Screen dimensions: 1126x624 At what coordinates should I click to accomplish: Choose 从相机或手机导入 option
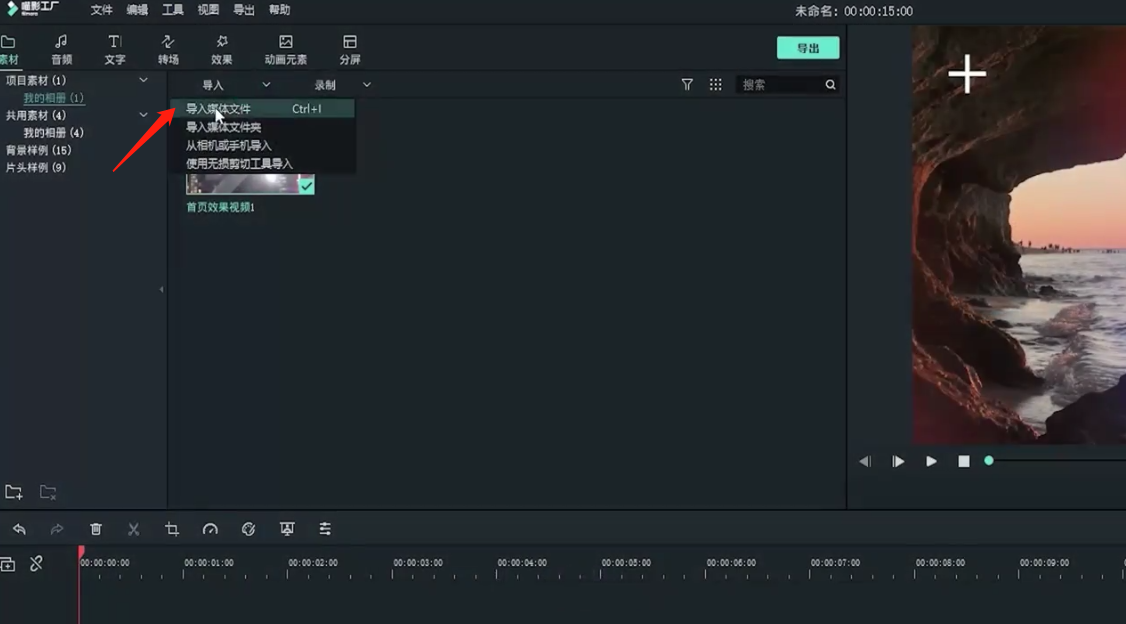point(263,145)
